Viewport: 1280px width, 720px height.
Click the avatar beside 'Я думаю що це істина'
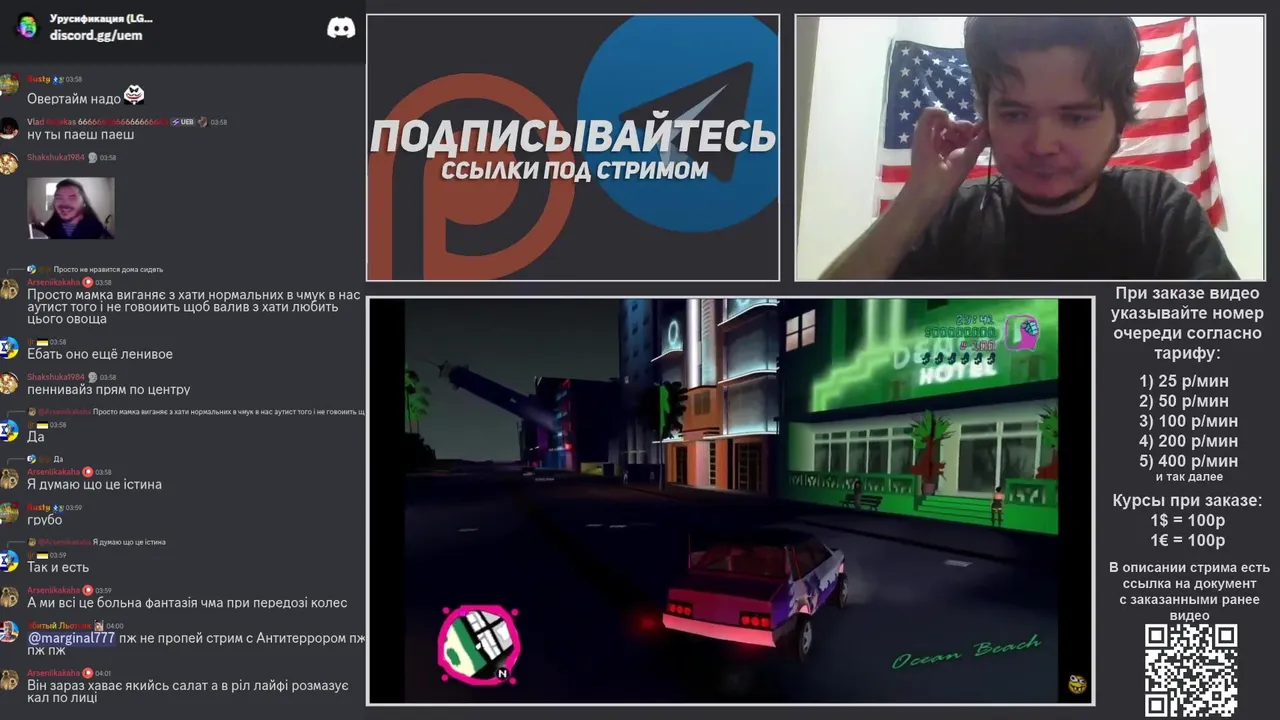[9, 478]
